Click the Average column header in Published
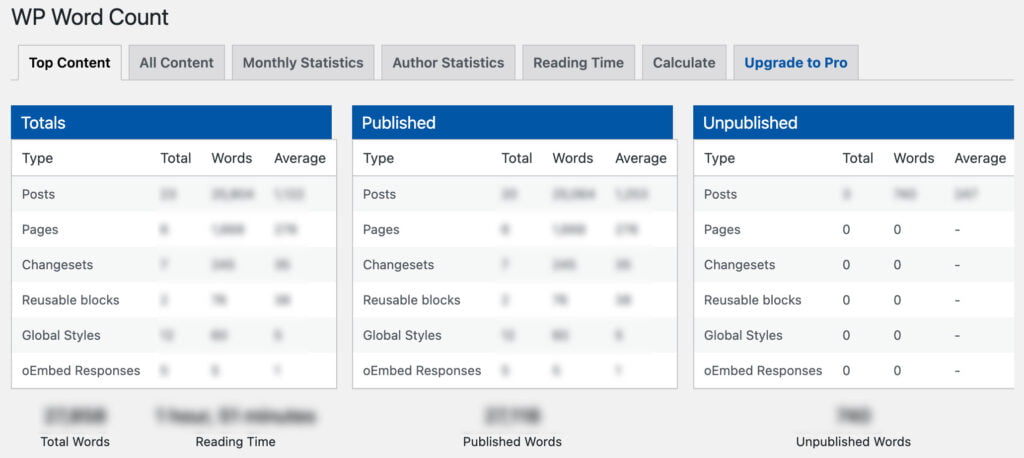1024x458 pixels. 641,158
